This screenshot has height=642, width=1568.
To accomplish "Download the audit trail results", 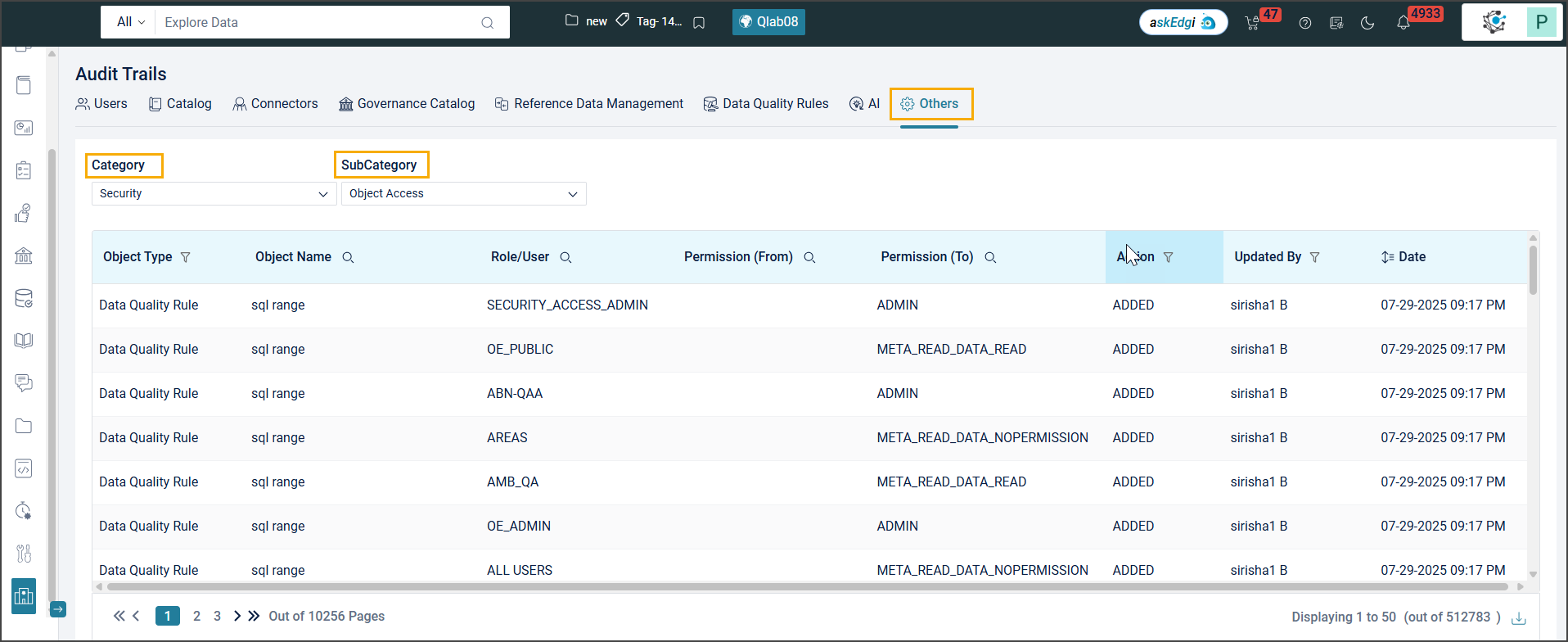I will [1519, 617].
